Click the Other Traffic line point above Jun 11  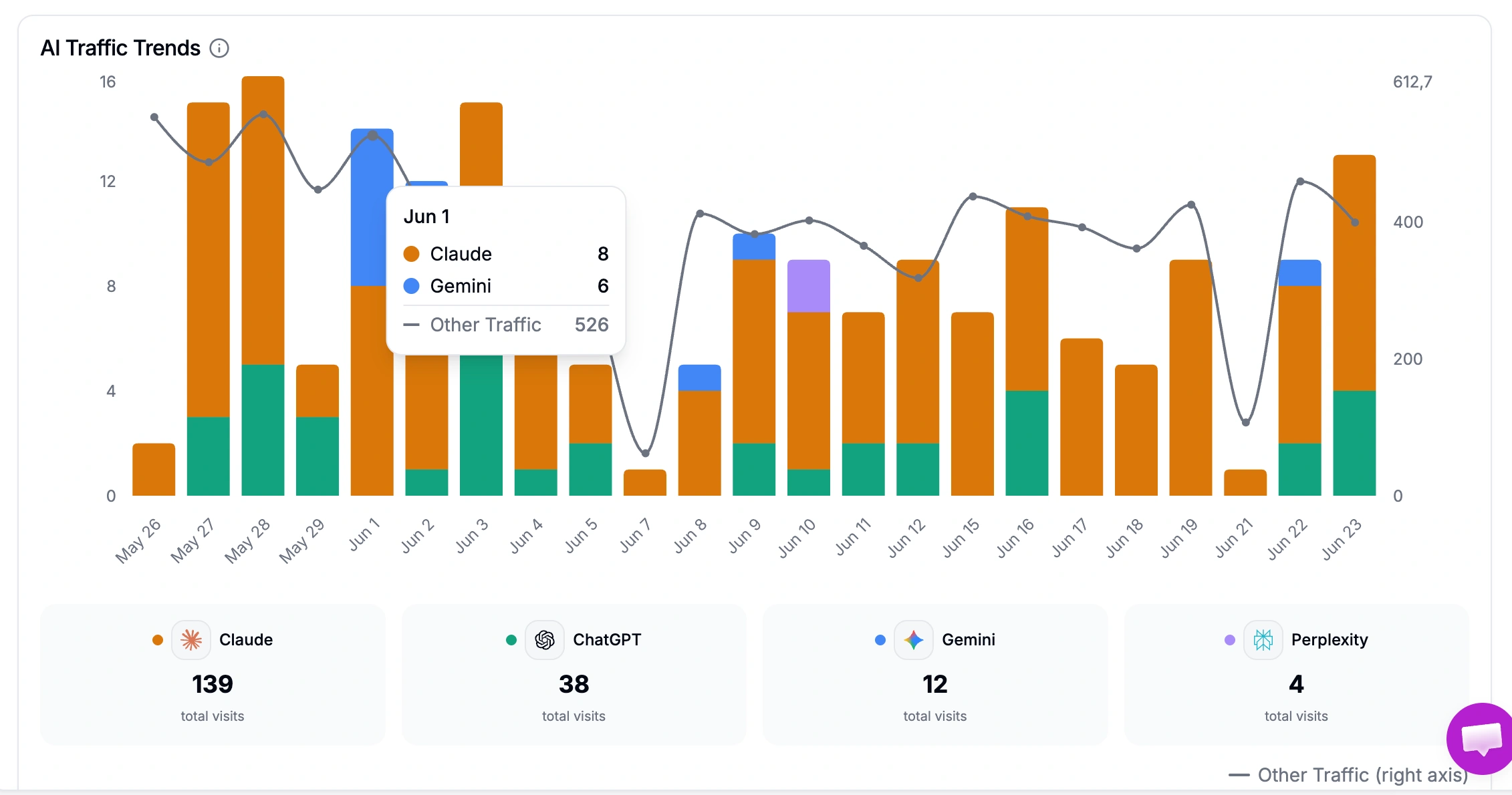pos(864,246)
